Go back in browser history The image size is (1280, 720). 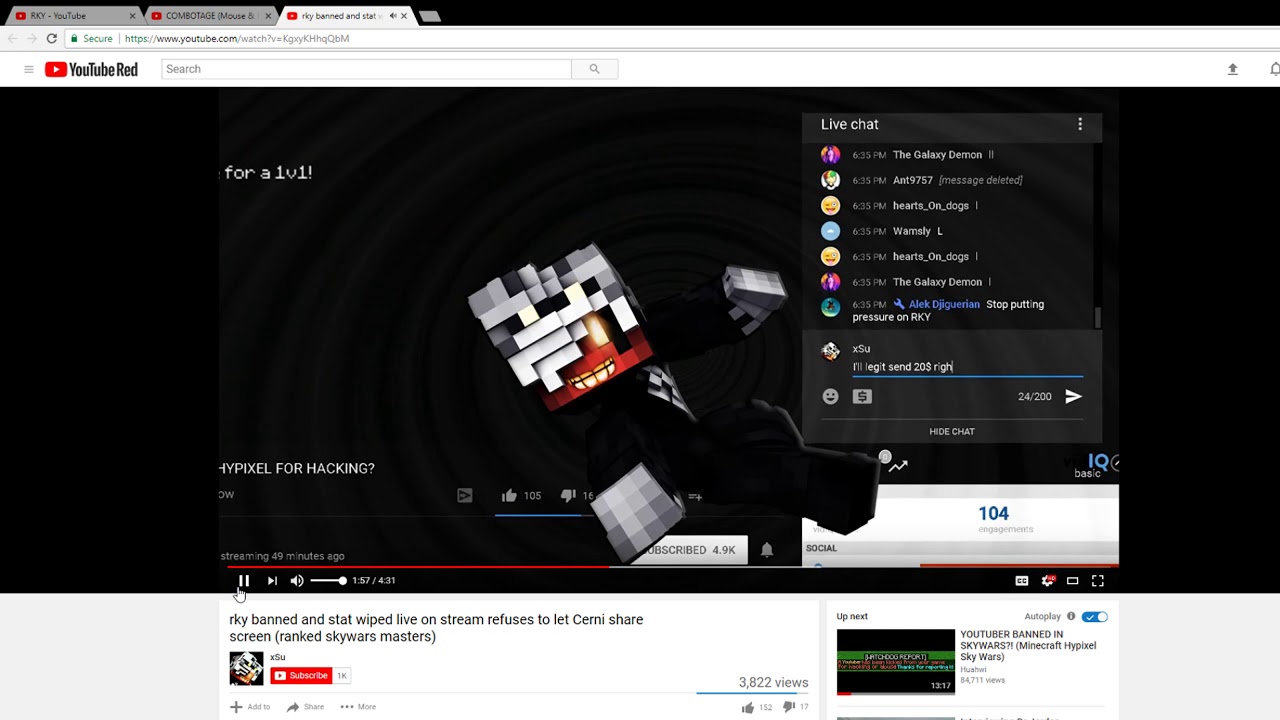[x=12, y=38]
